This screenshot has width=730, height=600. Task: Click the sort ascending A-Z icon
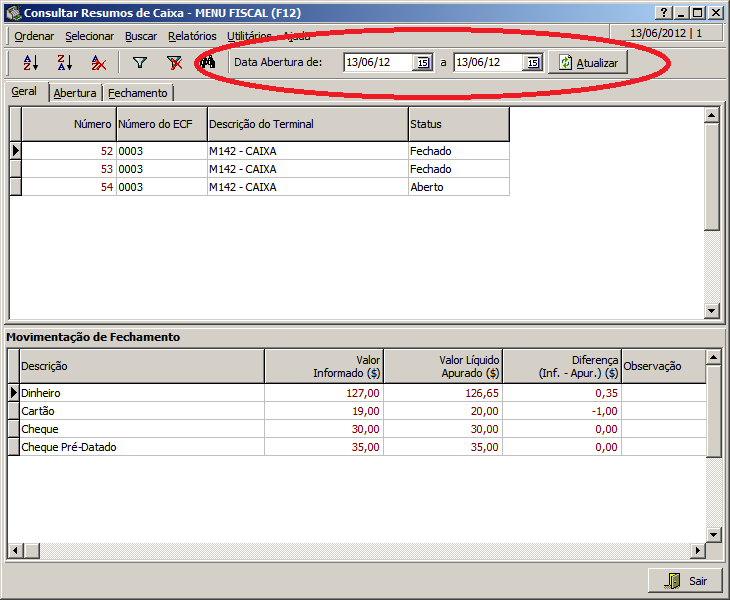click(31, 62)
